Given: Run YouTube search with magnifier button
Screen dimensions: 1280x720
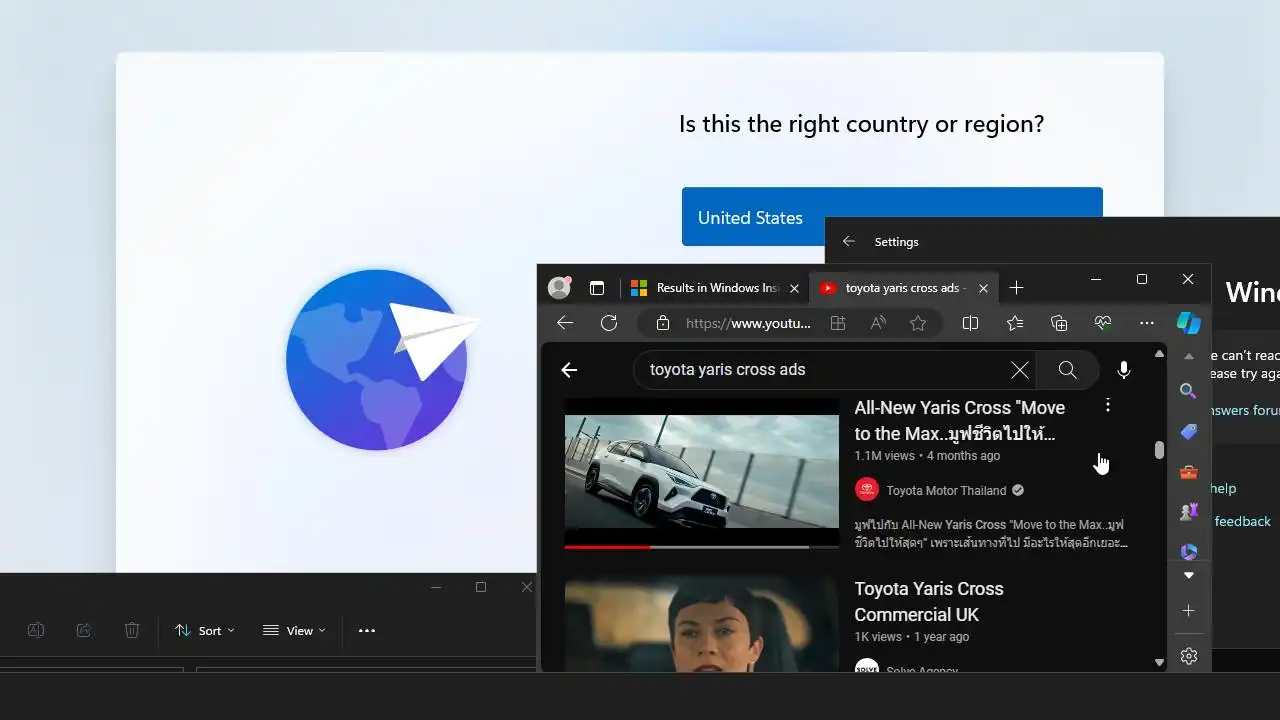Looking at the screenshot, I should [x=1068, y=370].
